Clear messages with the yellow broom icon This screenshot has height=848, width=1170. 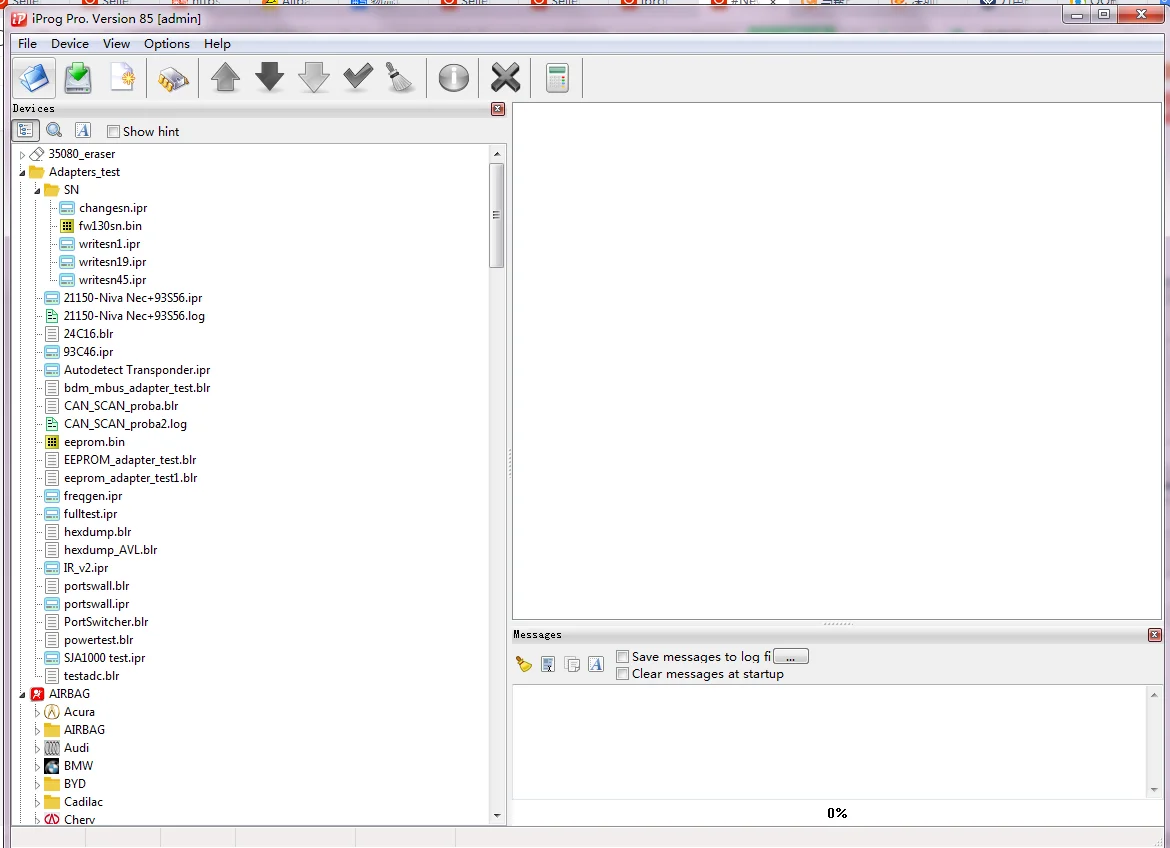pyautogui.click(x=524, y=664)
